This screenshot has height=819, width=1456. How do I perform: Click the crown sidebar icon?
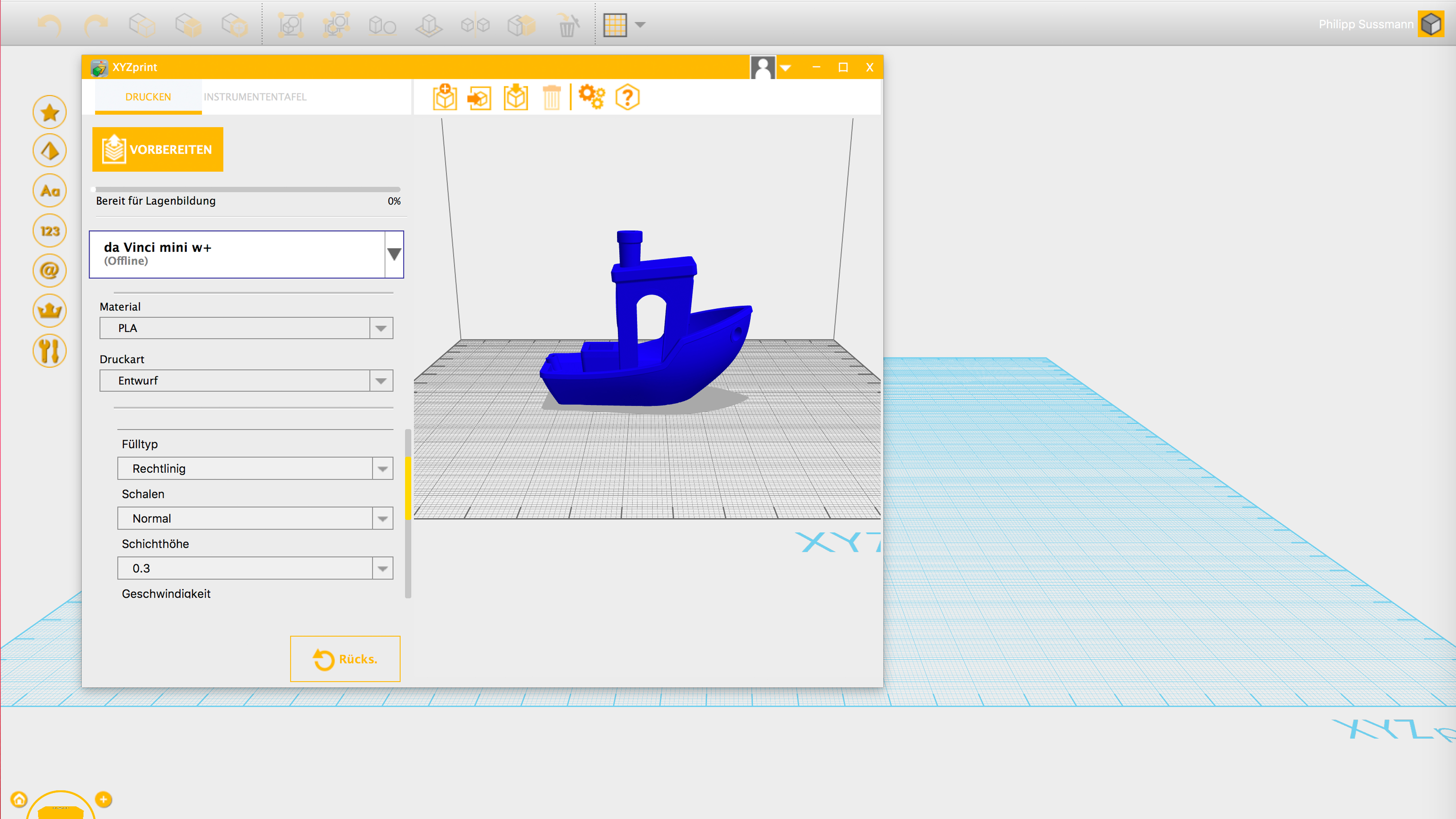50,310
